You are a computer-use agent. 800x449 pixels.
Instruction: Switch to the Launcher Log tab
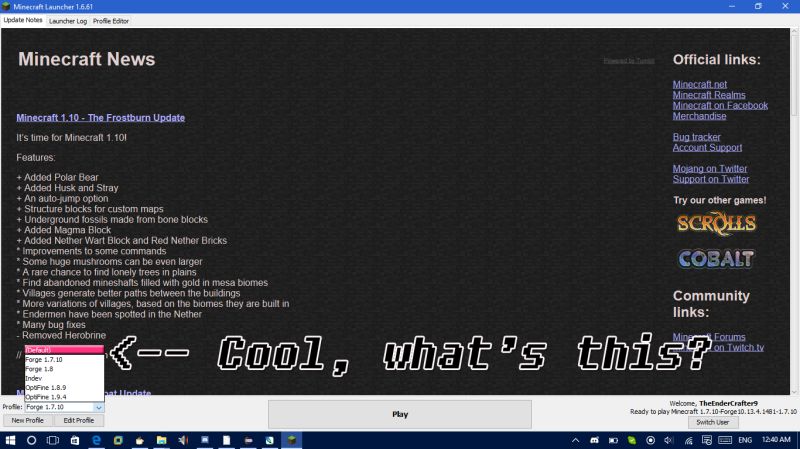click(68, 21)
